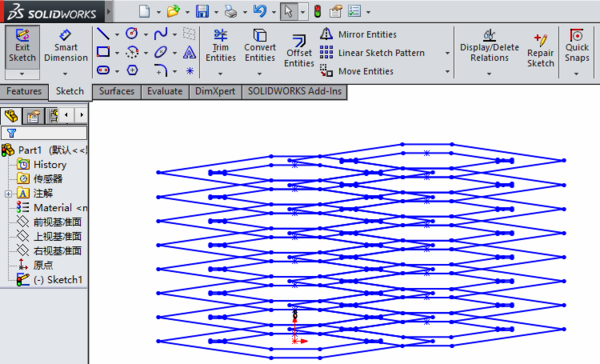This screenshot has width=600, height=364.
Task: Click Linear Sketch Pattern
Action: tap(372, 53)
